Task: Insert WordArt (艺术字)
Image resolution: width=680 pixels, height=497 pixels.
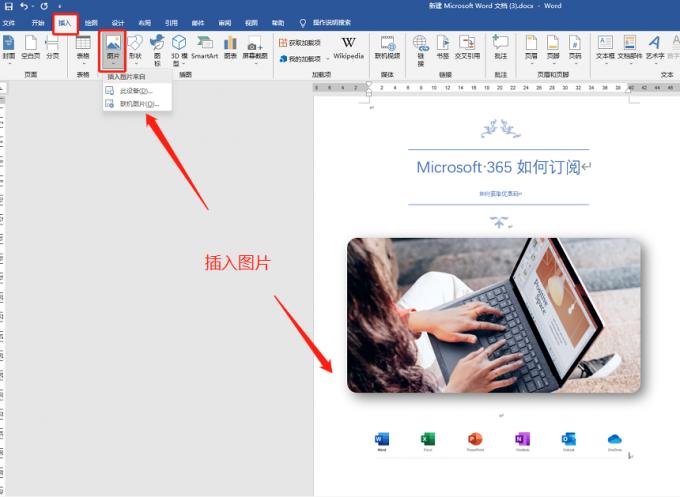Action: [x=655, y=49]
